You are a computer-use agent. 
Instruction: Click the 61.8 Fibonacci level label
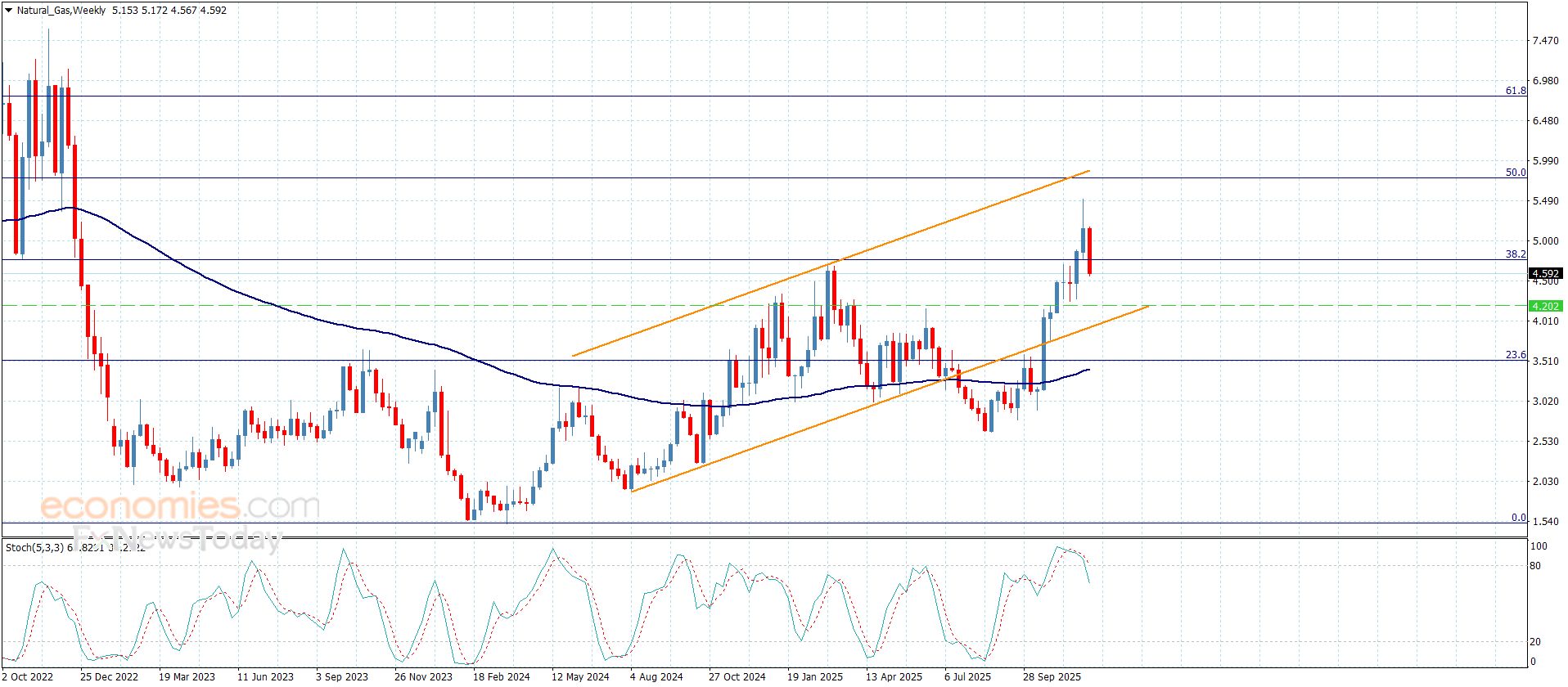[x=1516, y=91]
